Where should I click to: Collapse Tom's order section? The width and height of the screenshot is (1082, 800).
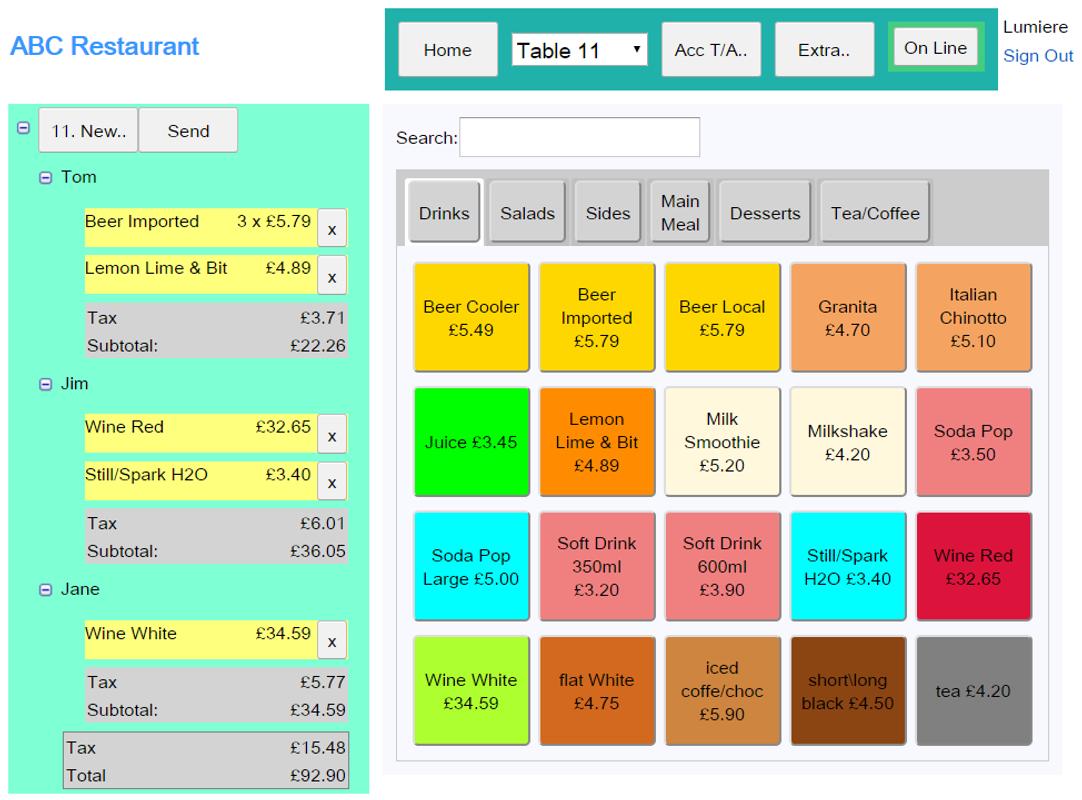click(46, 178)
